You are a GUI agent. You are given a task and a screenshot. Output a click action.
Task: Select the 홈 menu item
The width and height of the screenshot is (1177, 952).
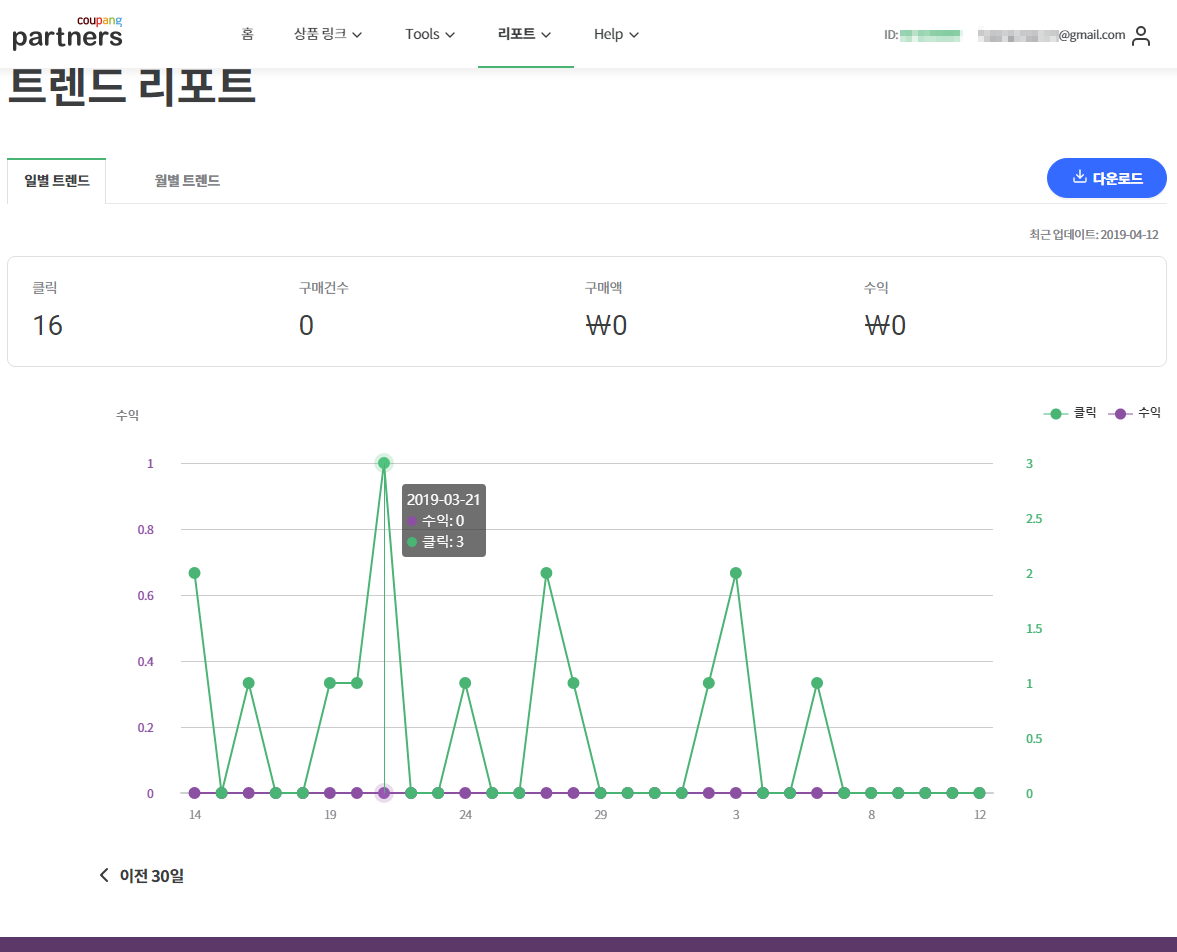pos(246,33)
